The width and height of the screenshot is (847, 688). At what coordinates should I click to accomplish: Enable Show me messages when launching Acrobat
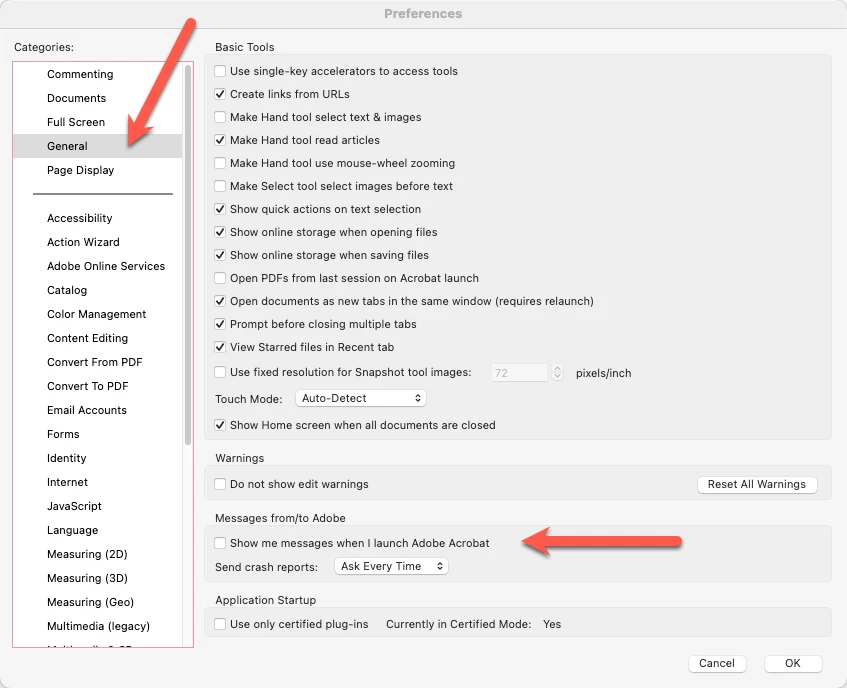tap(220, 543)
